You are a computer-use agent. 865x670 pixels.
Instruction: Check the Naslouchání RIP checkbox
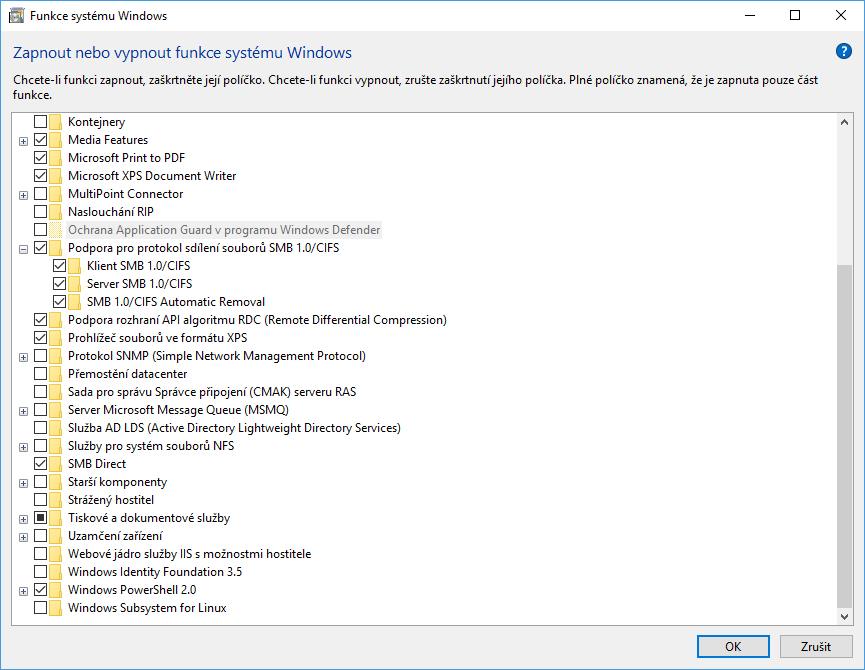[40, 212]
